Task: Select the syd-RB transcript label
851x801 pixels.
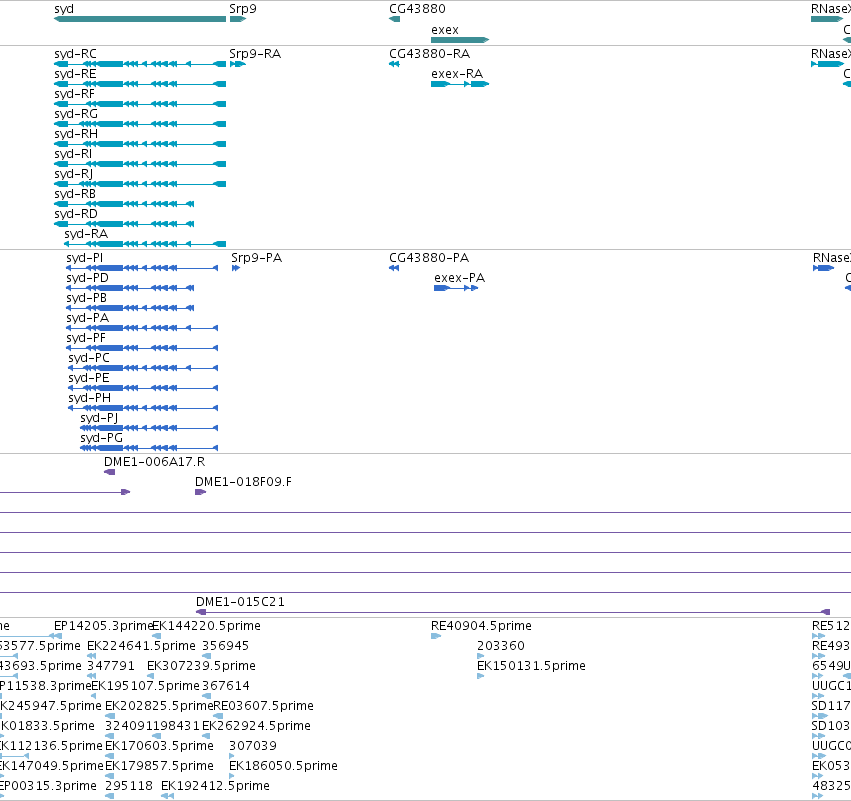Action: pyautogui.click(x=75, y=194)
